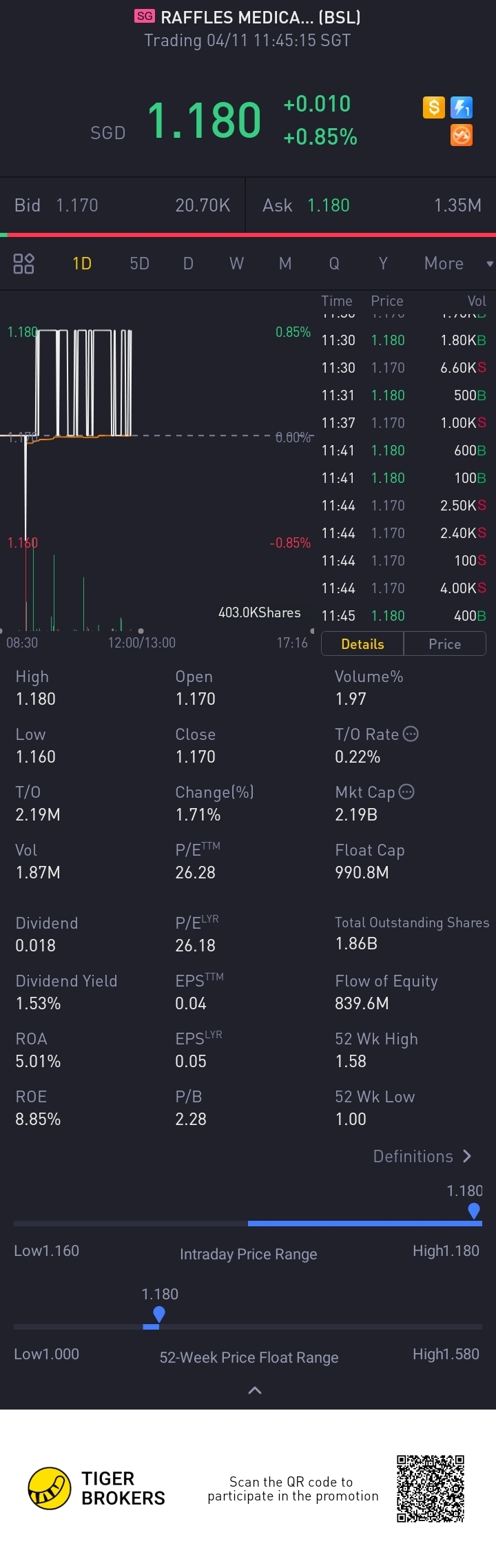Viewport: 496px width, 1568px height.
Task: Switch to the Details tab
Action: pos(362,643)
